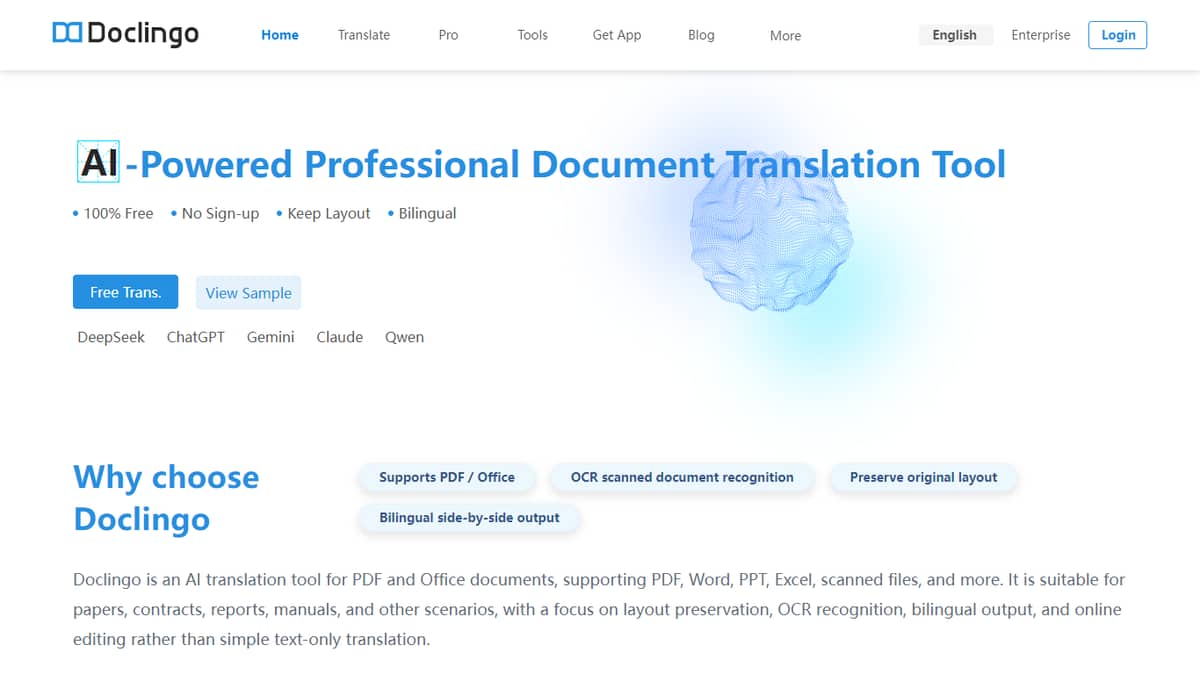The height and width of the screenshot is (674, 1200).
Task: Select the ChatGPT model label
Action: point(196,337)
